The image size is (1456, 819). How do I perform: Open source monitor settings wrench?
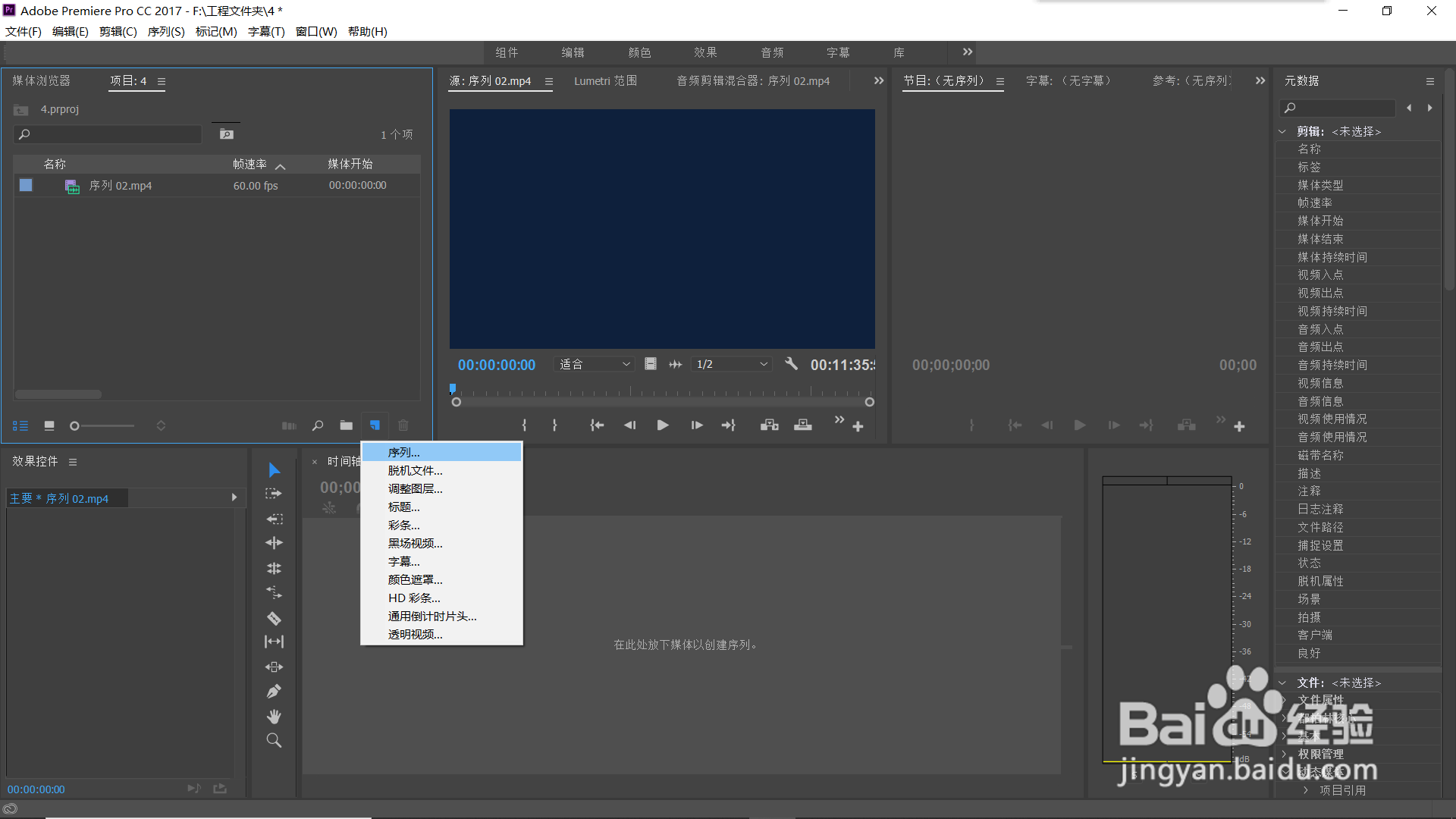(791, 364)
